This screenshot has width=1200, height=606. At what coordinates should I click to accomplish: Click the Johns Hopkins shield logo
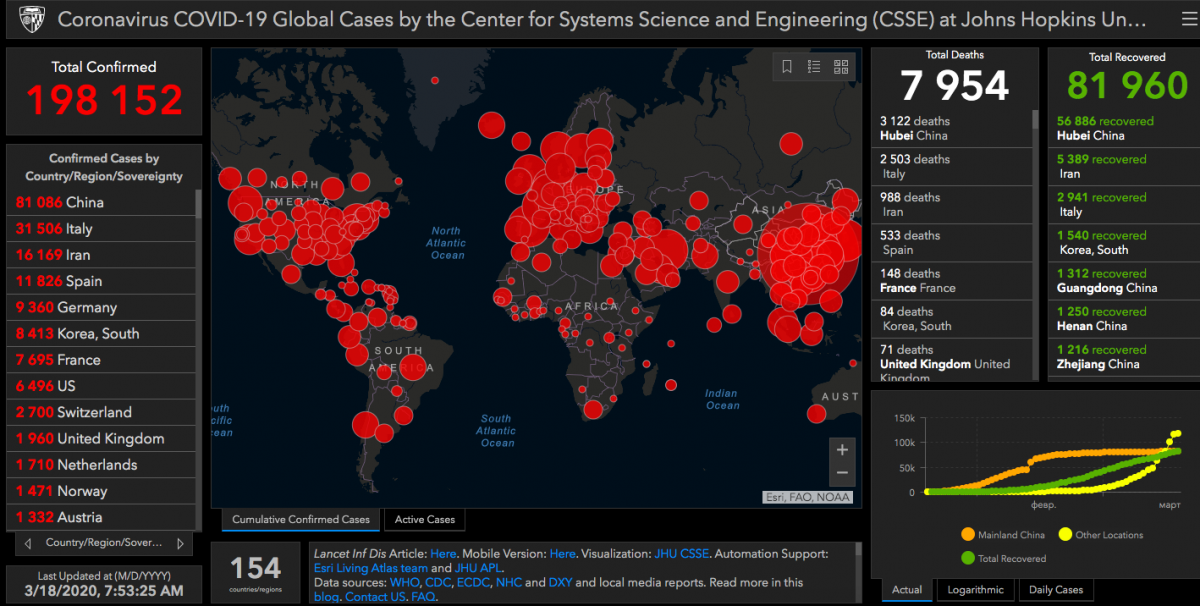point(31,19)
